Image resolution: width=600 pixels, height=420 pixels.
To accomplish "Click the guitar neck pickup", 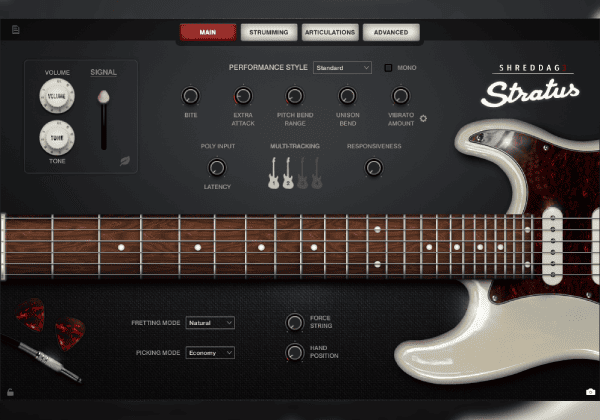I will (x=553, y=246).
